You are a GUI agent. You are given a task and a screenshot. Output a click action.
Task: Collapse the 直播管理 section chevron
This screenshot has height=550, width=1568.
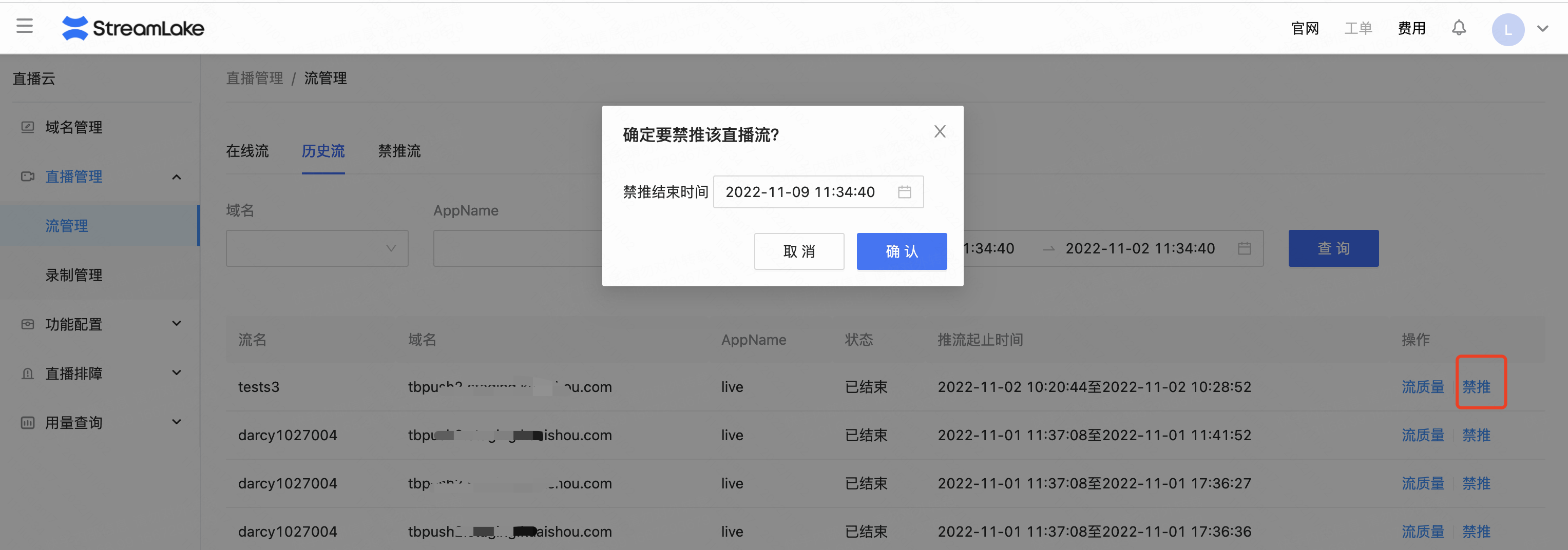coord(177,177)
